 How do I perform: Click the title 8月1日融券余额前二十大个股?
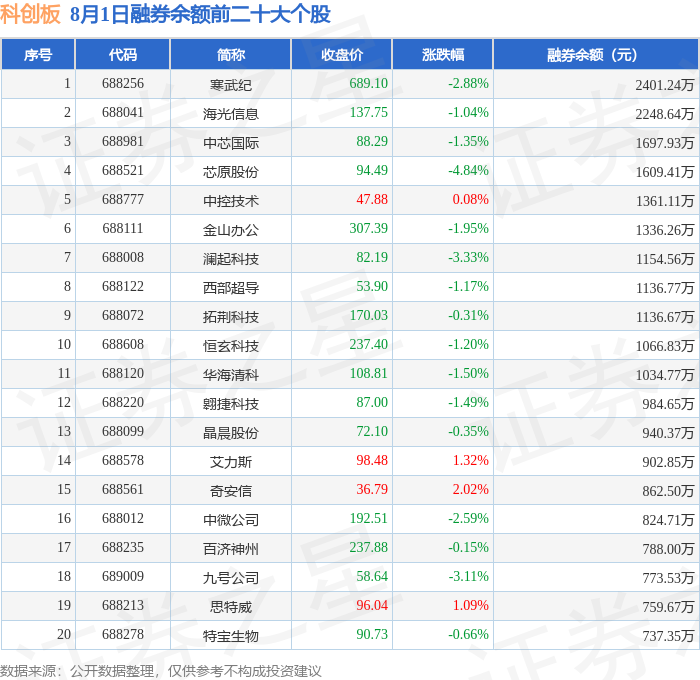pos(200,14)
